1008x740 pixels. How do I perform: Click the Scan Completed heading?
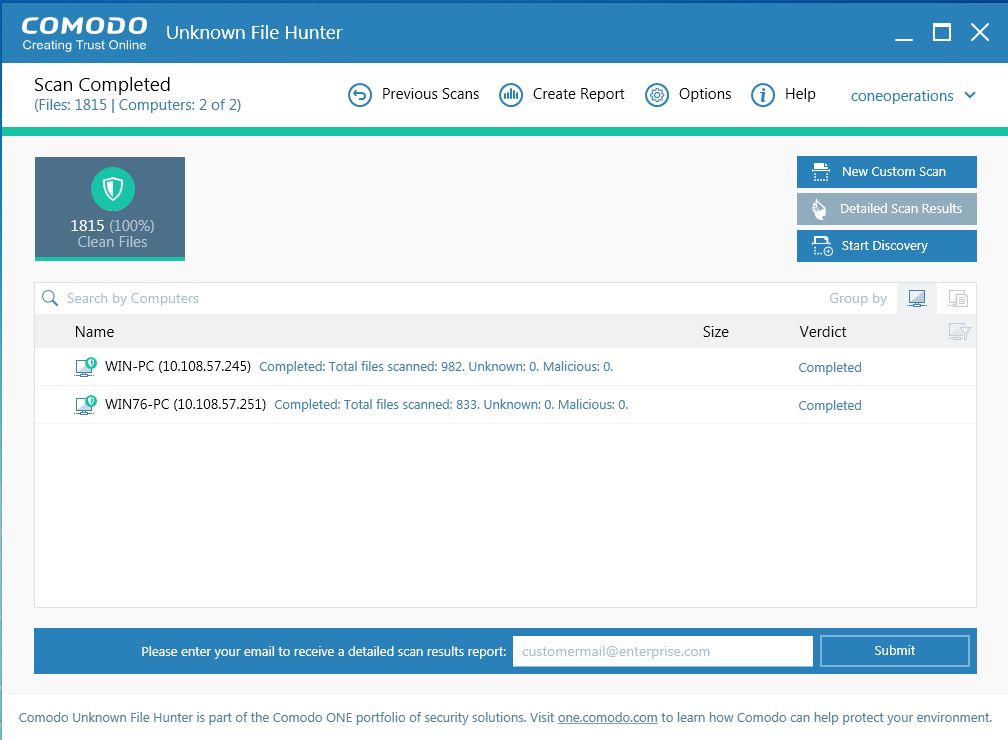[x=102, y=84]
